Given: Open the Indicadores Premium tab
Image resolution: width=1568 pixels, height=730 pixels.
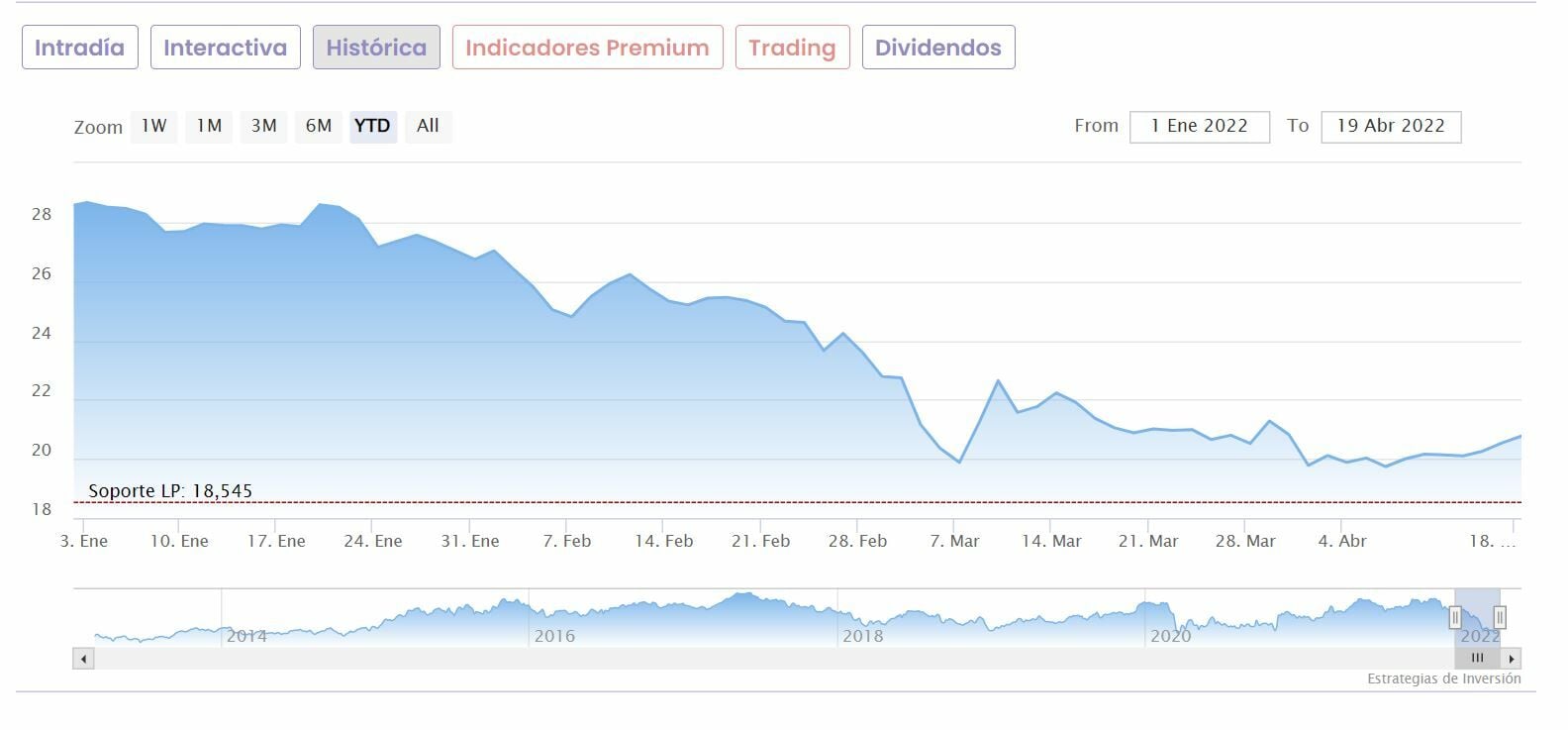Looking at the screenshot, I should [587, 48].
